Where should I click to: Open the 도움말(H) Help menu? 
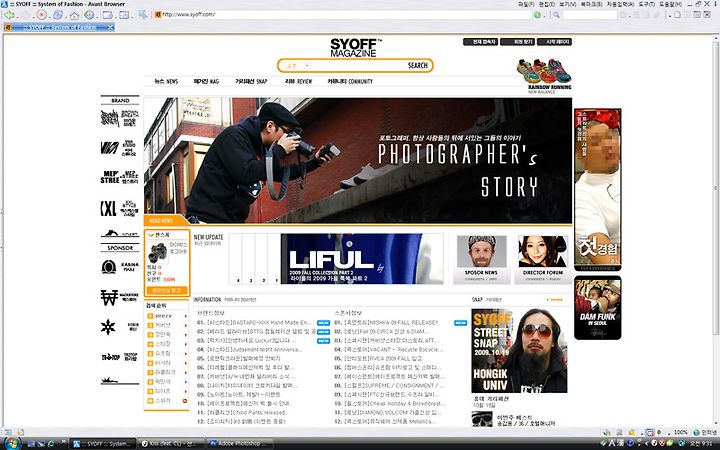click(670, 4)
